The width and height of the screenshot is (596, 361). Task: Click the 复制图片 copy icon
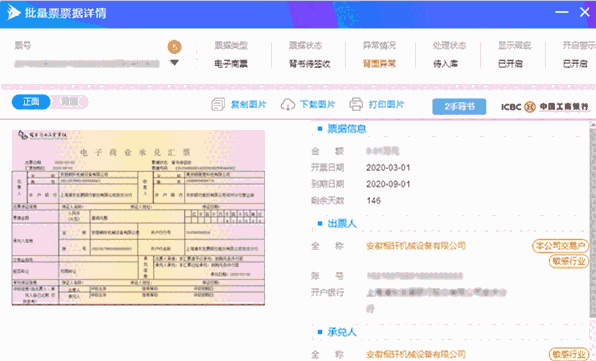tap(218, 104)
